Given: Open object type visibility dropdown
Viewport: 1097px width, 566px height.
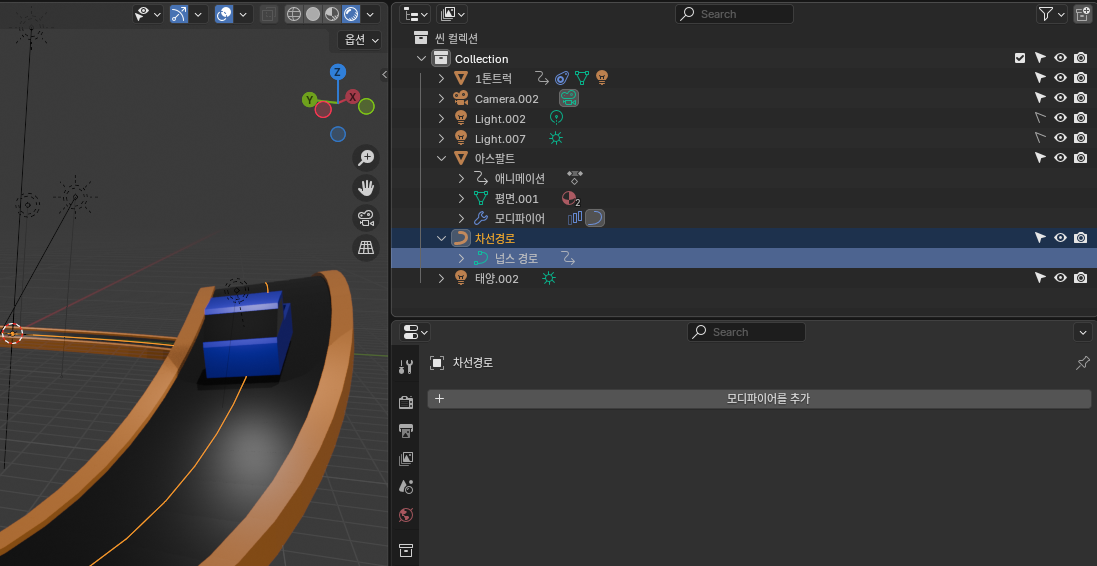Looking at the screenshot, I should (148, 14).
